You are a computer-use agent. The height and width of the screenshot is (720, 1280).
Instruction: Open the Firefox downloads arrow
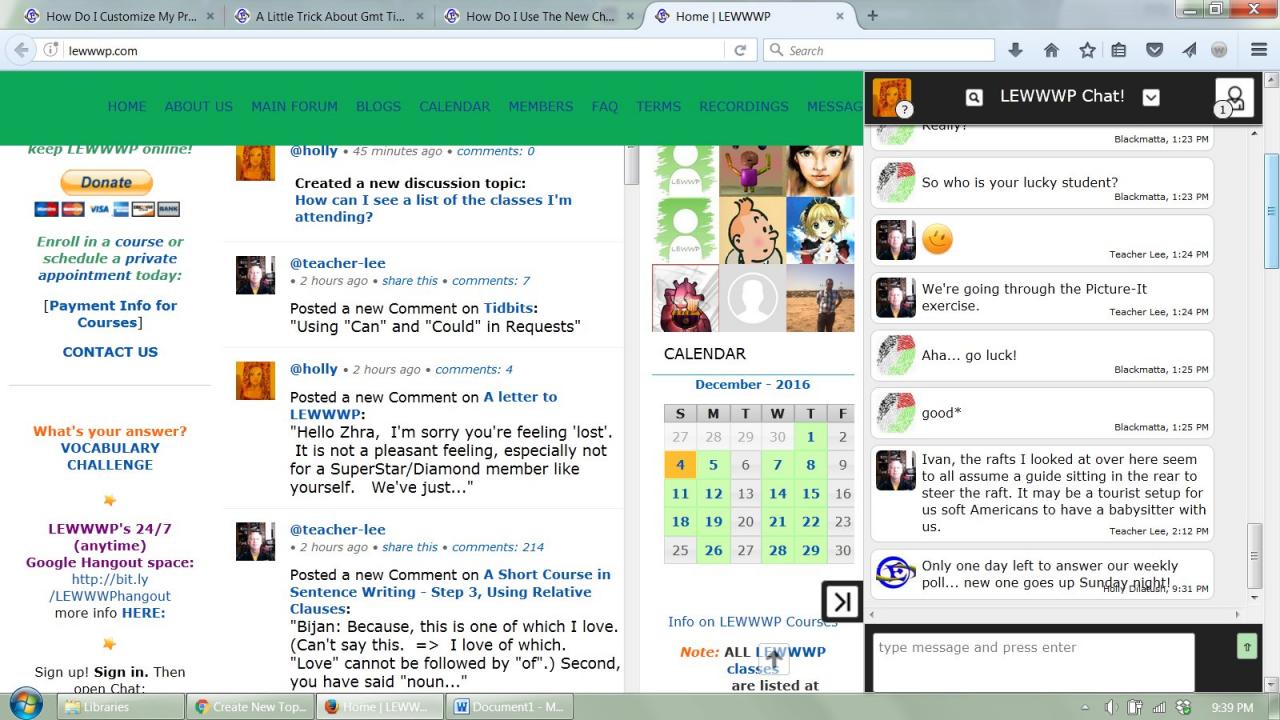(x=1015, y=50)
